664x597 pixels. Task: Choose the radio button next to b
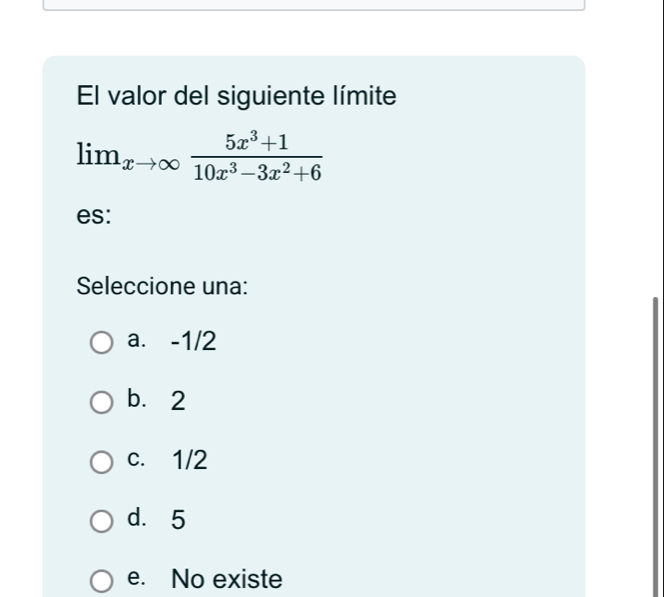pos(102,403)
